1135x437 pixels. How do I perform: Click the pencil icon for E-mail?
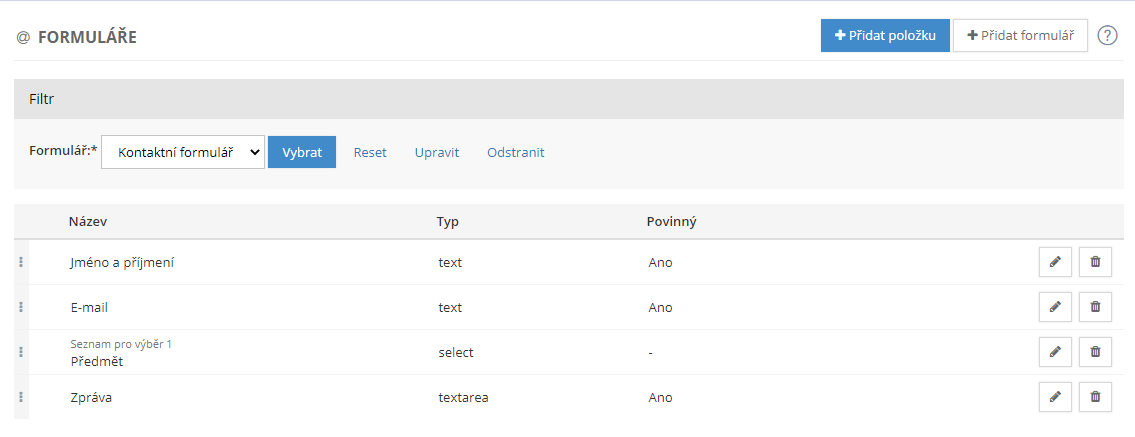pos(1055,307)
